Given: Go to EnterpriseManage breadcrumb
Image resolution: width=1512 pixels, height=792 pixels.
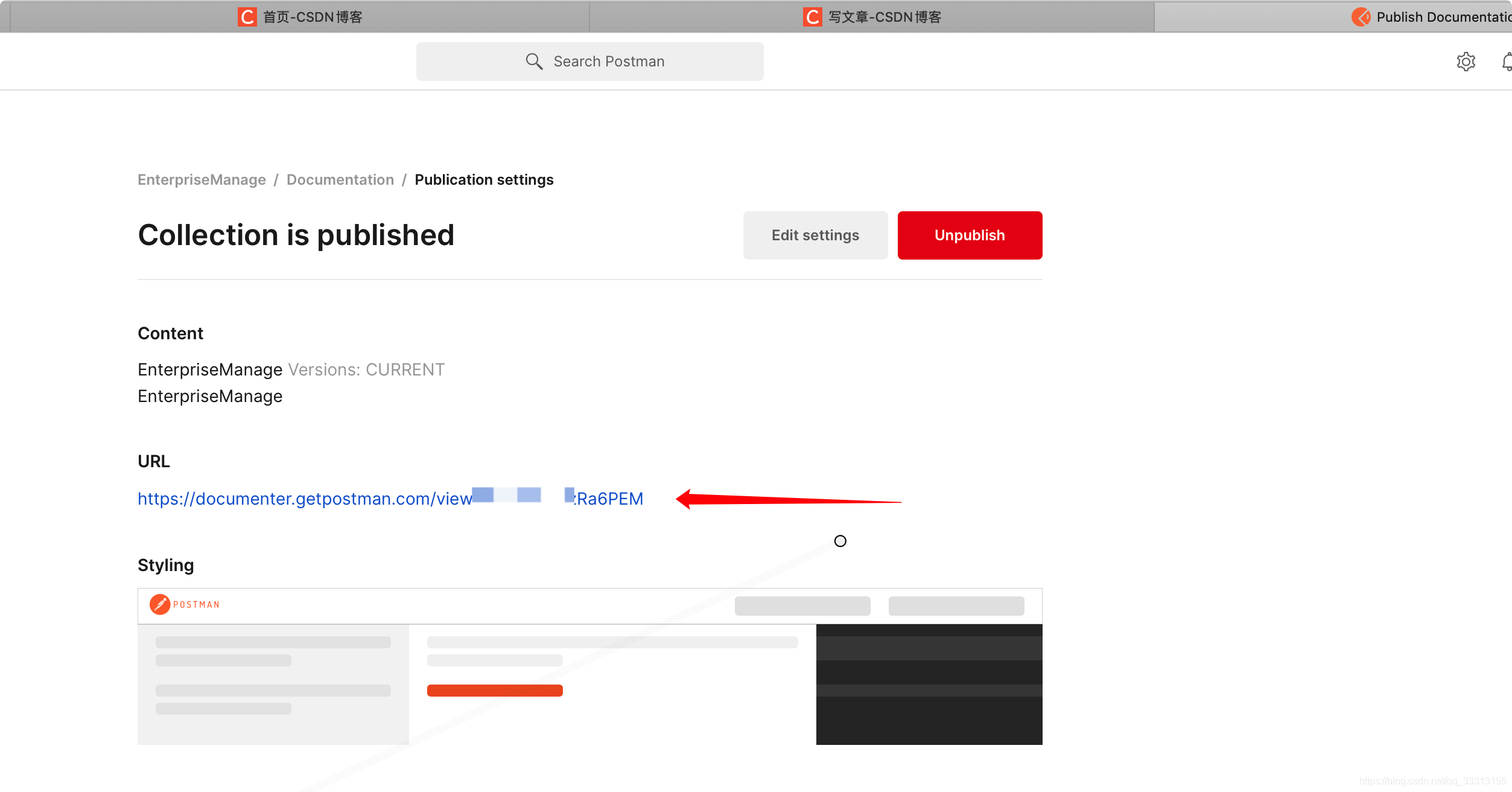Looking at the screenshot, I should point(202,180).
